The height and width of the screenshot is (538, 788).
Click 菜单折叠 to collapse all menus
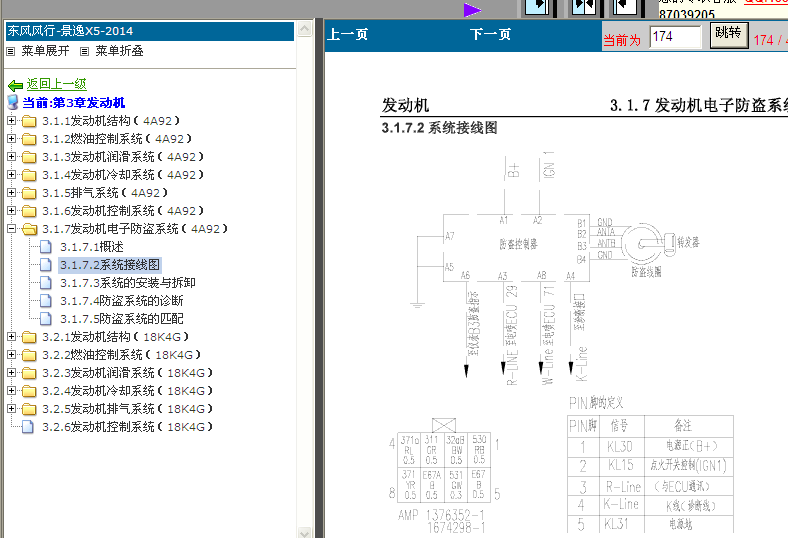120,51
